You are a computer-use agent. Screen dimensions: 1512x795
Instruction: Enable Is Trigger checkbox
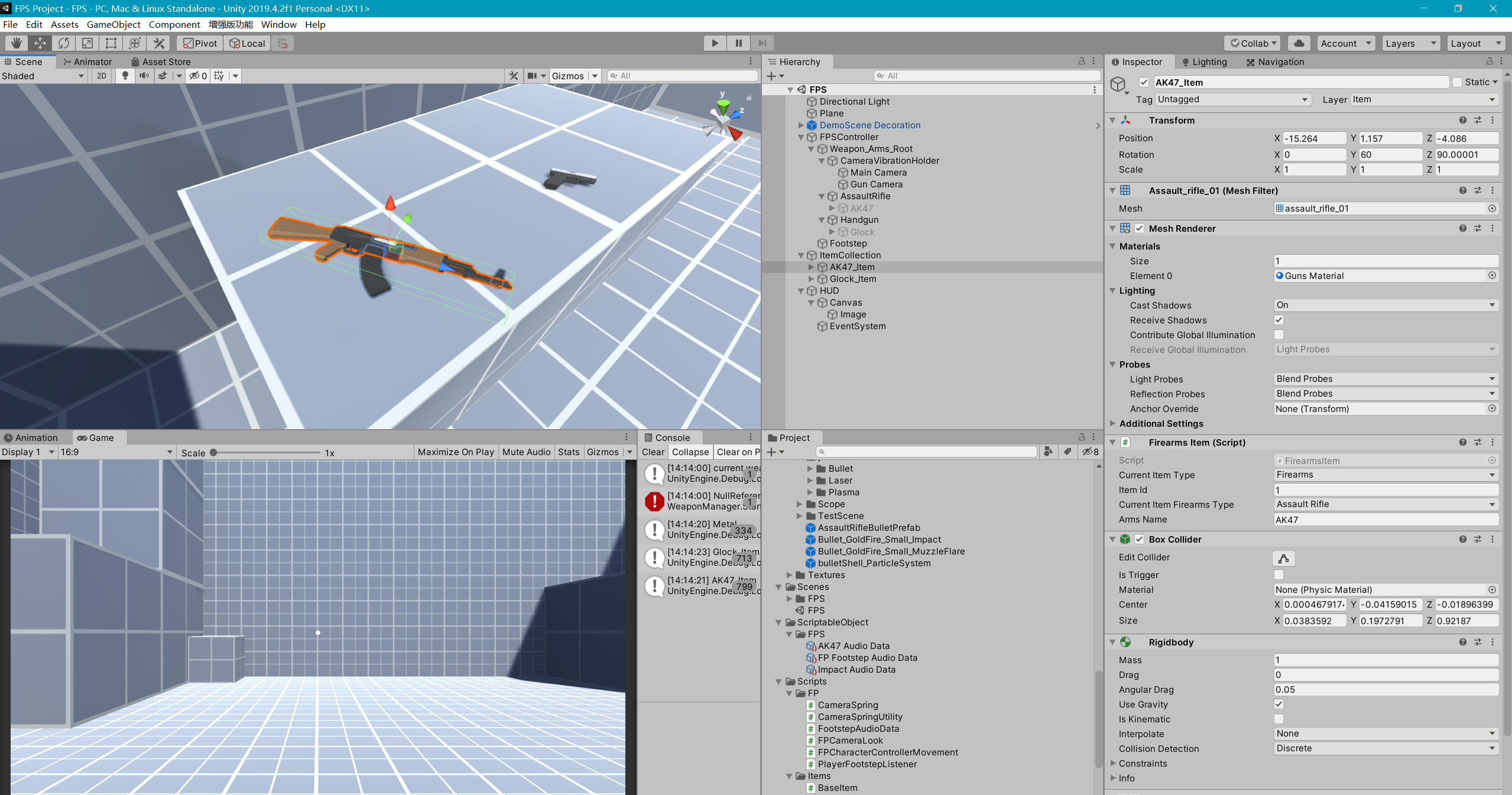[x=1279, y=575]
